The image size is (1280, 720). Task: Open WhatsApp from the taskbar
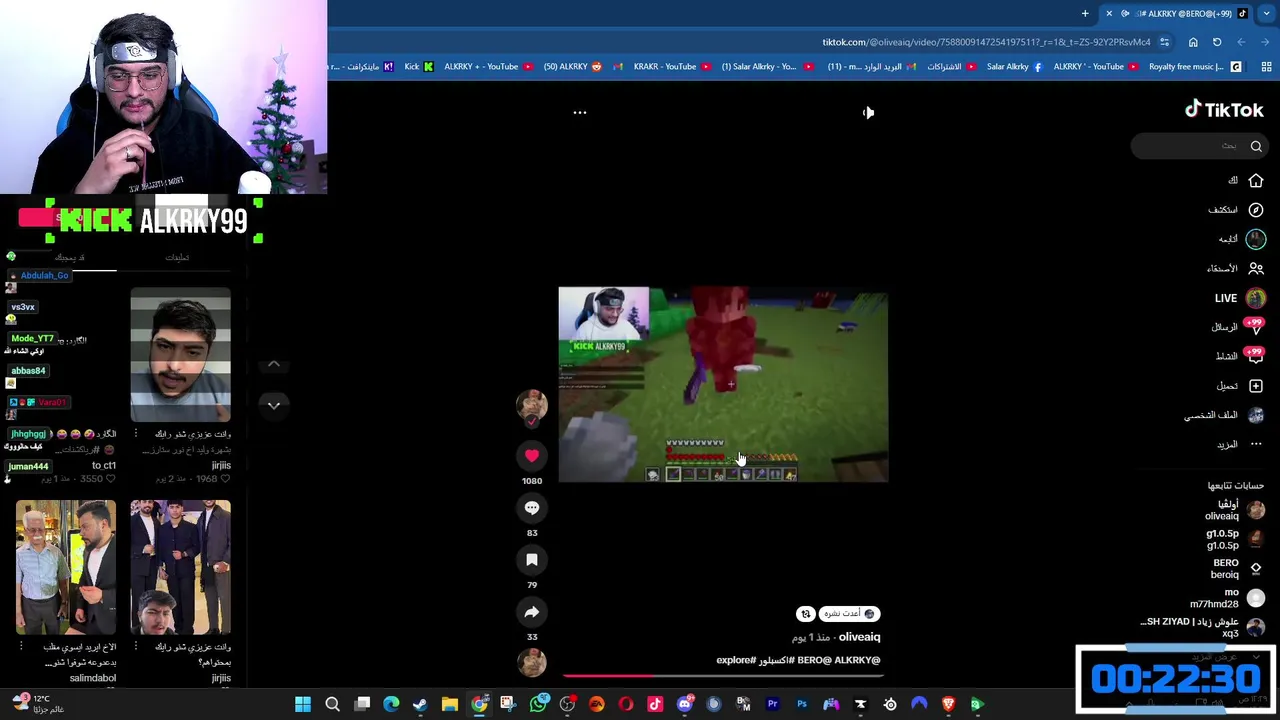tap(538, 705)
